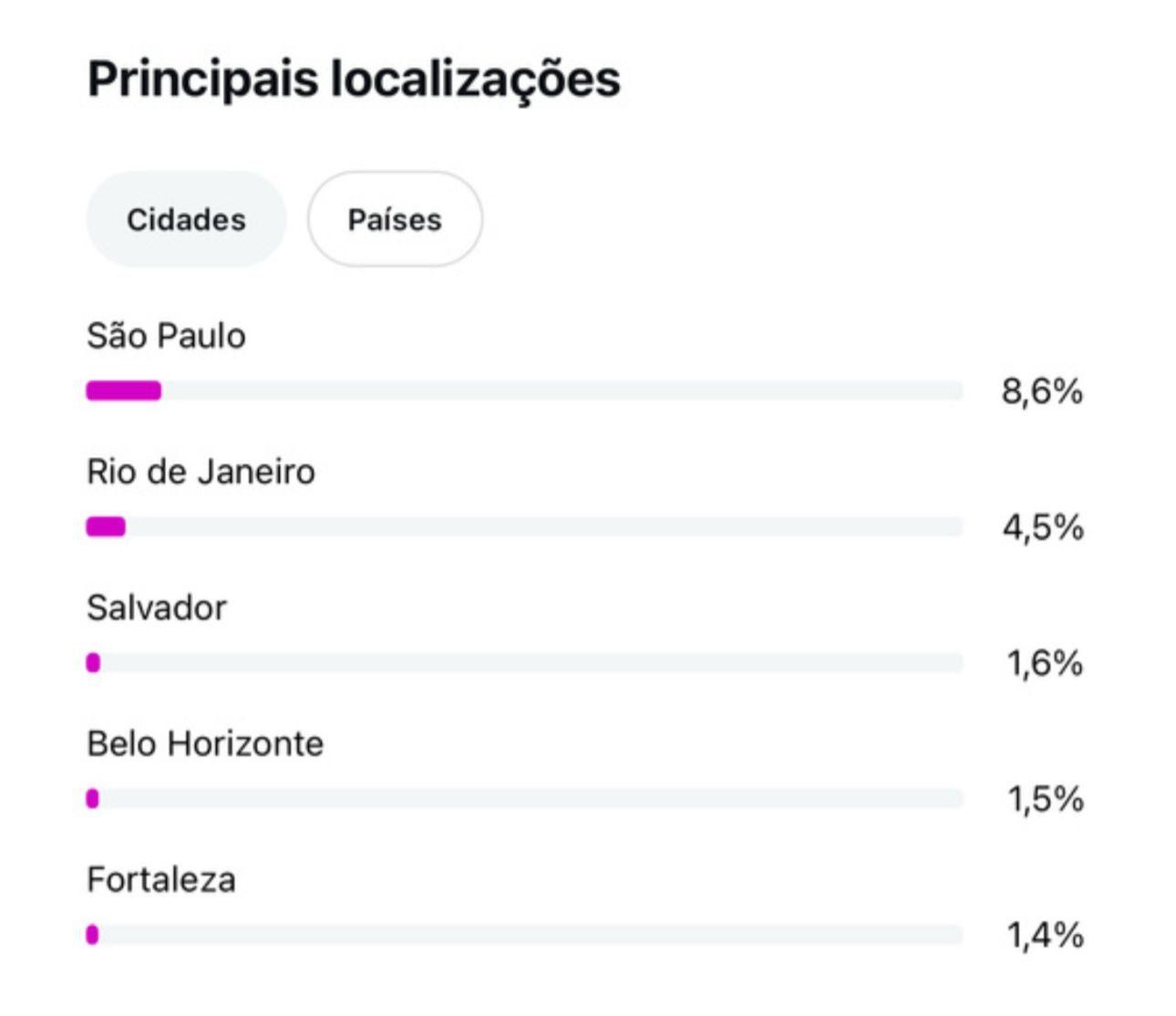Click the pink fill of Rio de Janeiro bar
1176x1016 pixels.
[106, 527]
